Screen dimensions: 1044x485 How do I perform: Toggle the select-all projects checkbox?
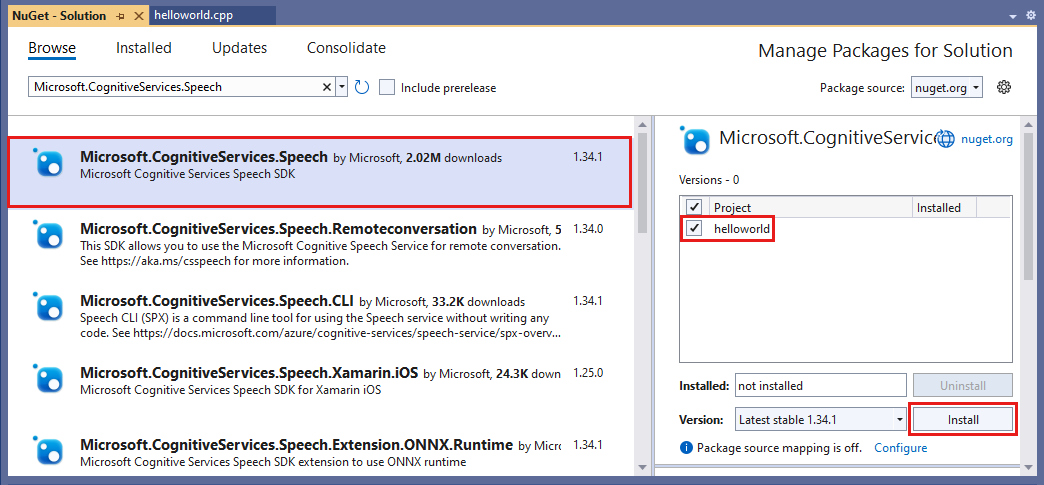click(694, 207)
